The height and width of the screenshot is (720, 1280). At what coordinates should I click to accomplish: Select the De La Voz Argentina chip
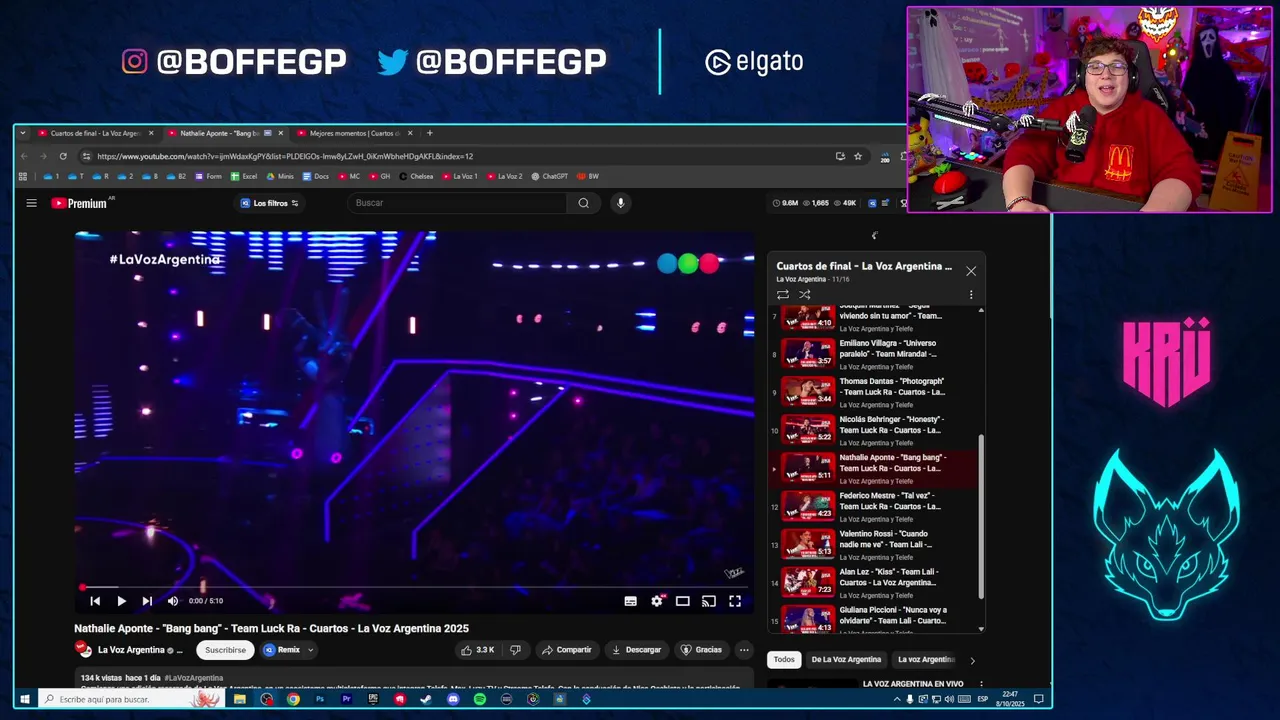tap(846, 660)
